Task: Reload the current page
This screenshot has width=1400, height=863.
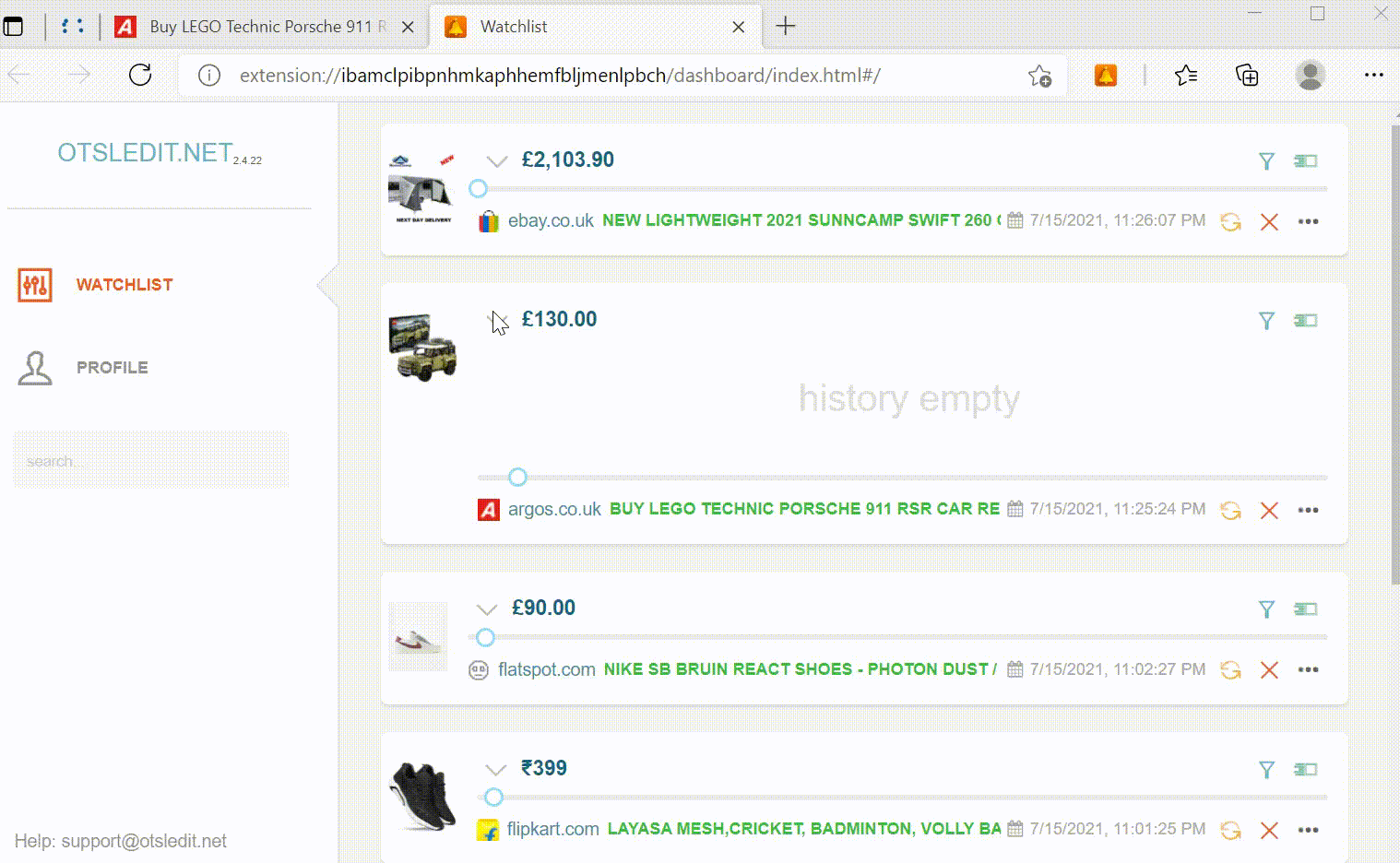Action: tap(140, 75)
